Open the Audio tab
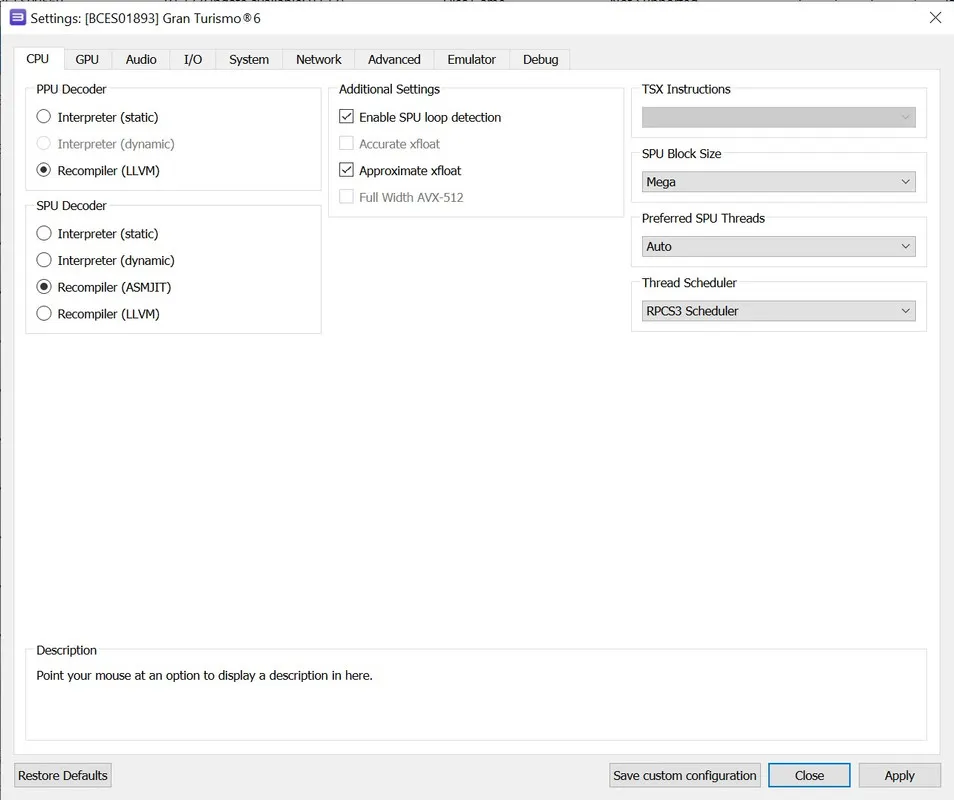The height and width of the screenshot is (800, 954). point(141,60)
